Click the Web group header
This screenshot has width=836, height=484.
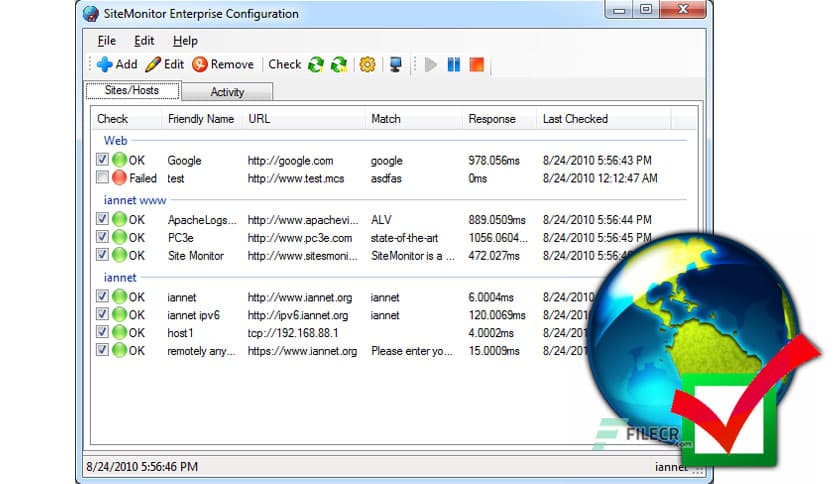click(115, 141)
